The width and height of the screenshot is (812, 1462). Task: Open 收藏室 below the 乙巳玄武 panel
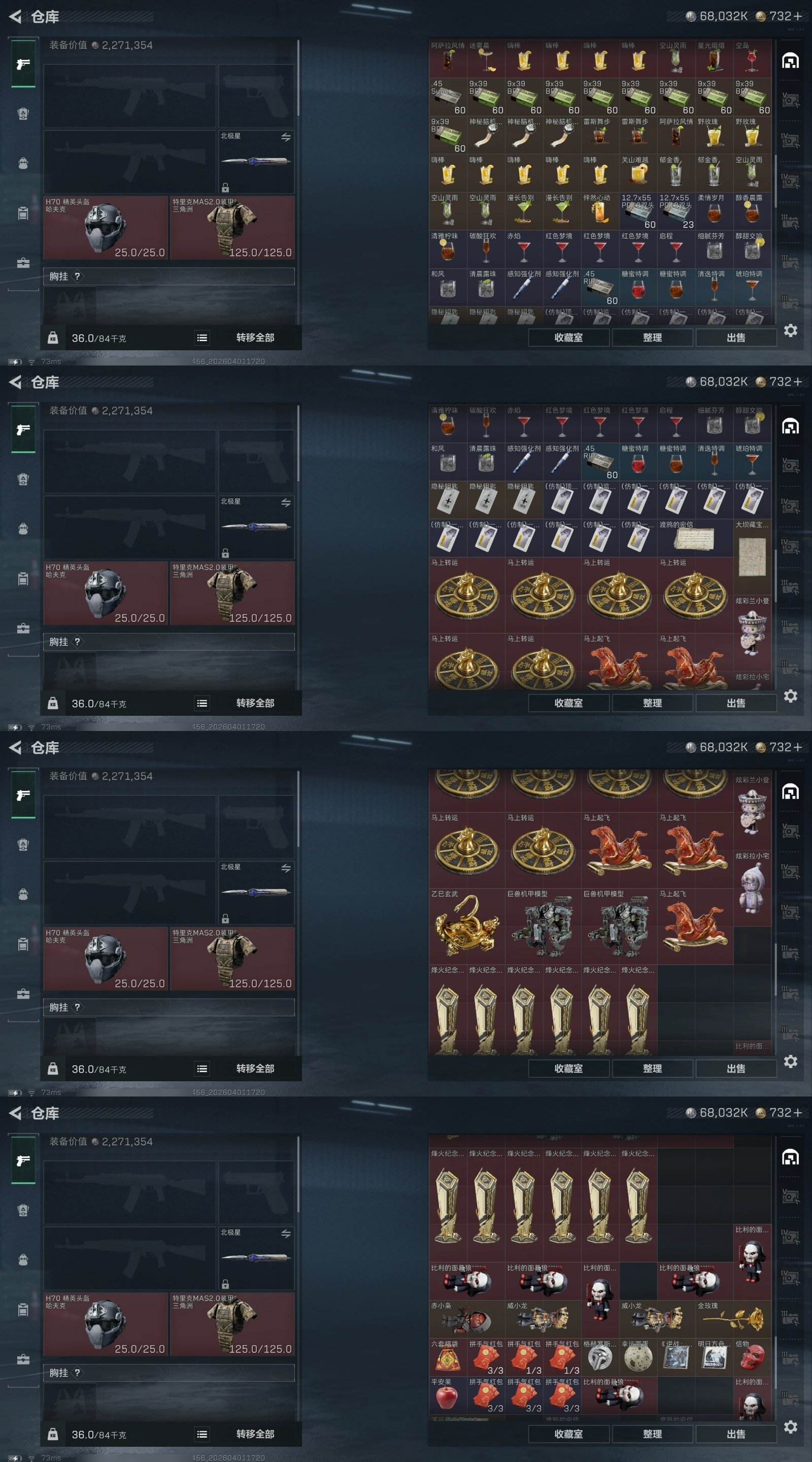point(568,1068)
